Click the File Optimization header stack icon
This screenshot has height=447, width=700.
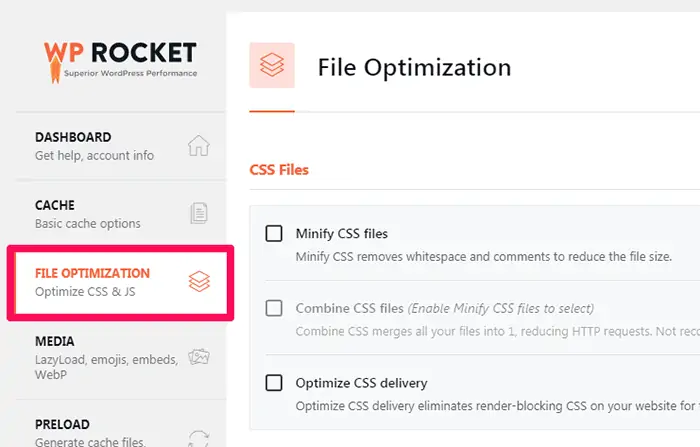pos(272,66)
